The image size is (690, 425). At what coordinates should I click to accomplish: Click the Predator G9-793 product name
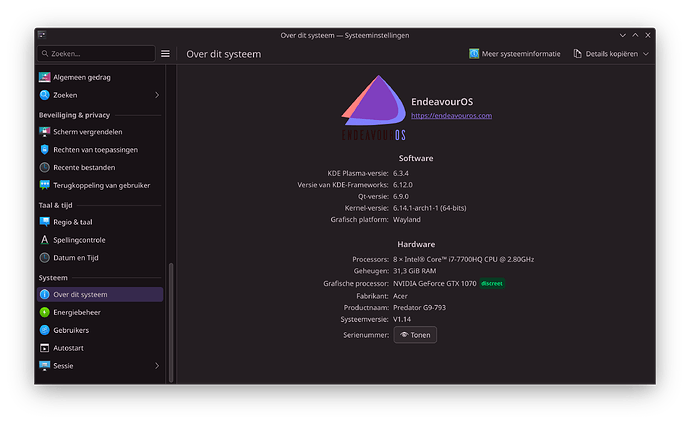[419, 308]
